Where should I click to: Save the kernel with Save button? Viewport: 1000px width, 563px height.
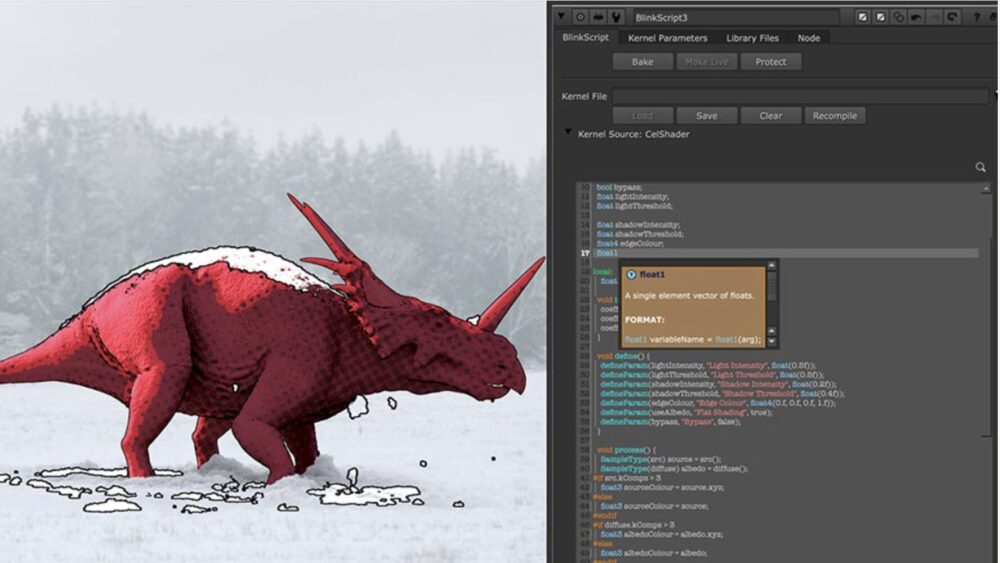tap(706, 115)
